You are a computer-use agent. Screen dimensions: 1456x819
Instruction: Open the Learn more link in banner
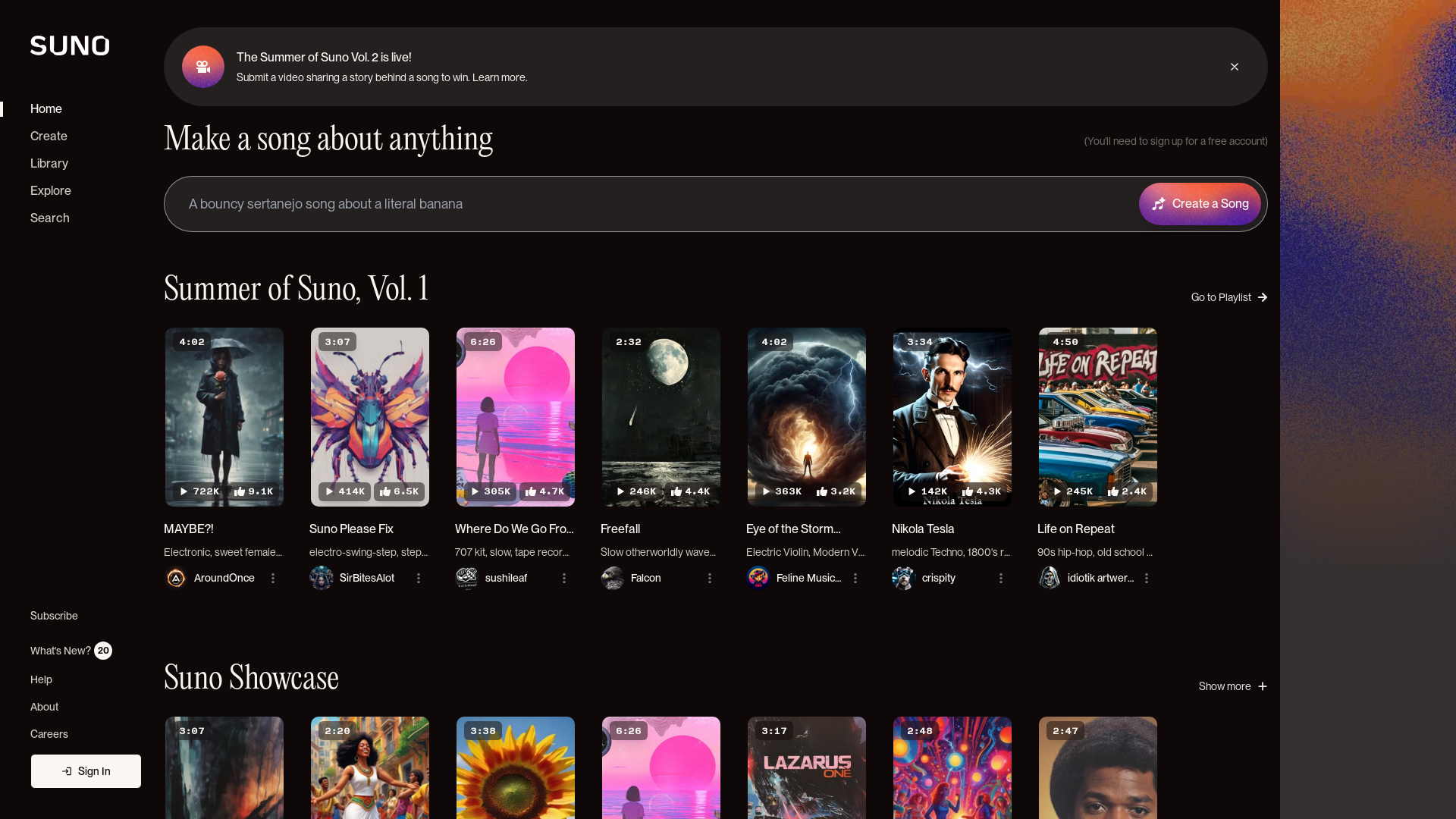[x=499, y=77]
